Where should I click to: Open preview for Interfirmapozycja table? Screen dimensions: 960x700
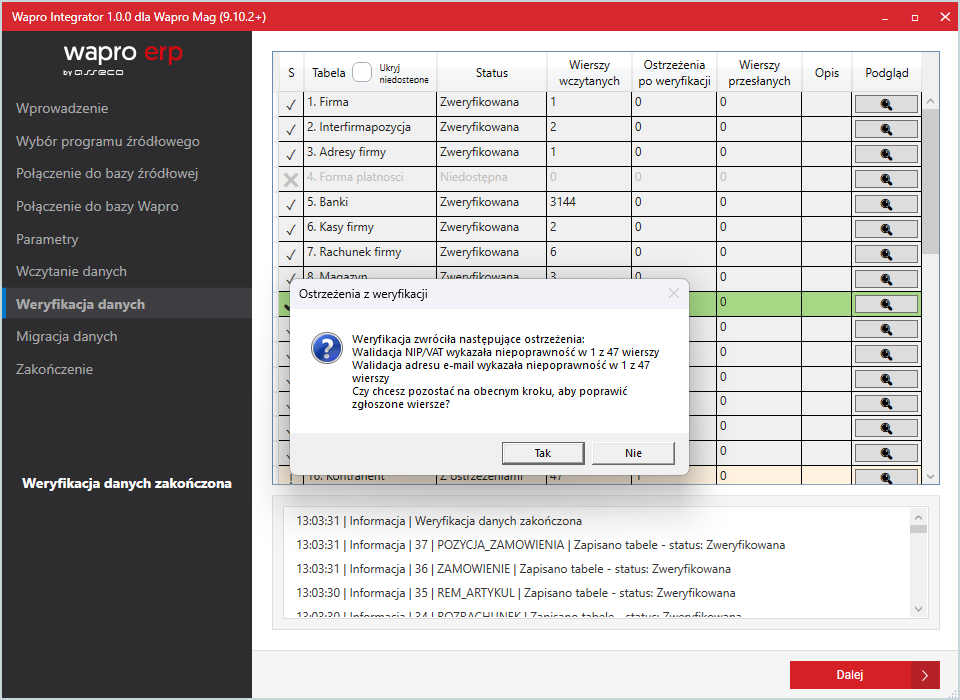(x=886, y=128)
